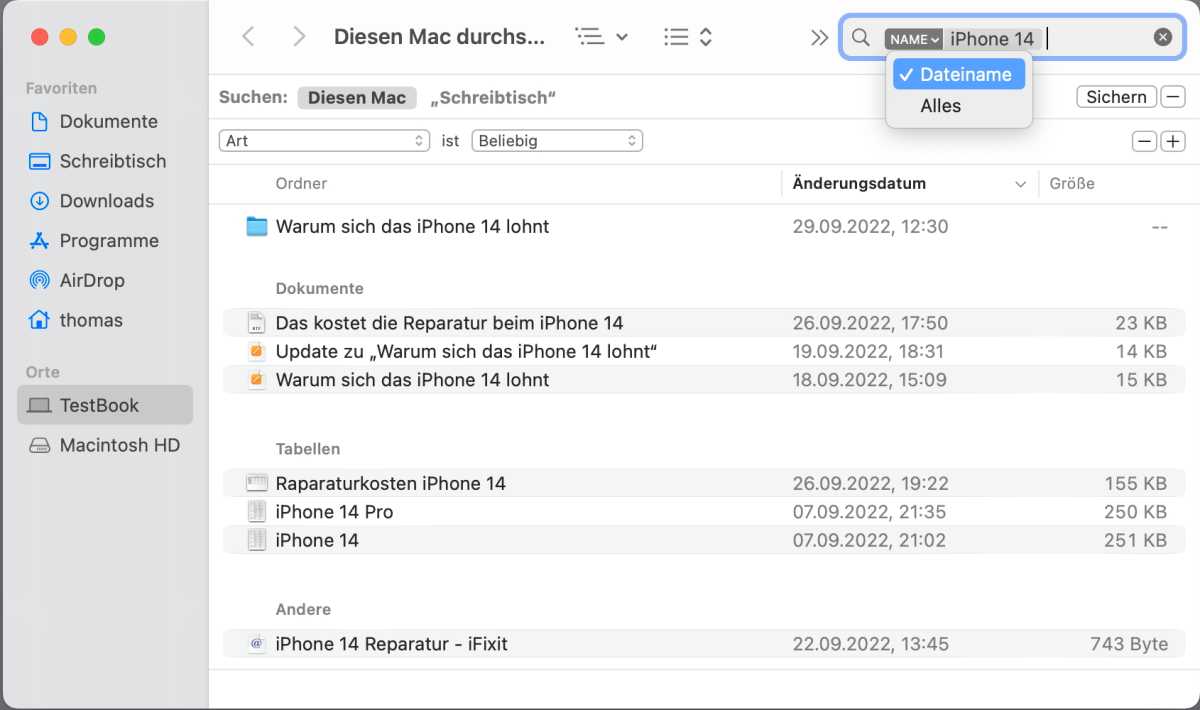The width and height of the screenshot is (1200, 710).
Task: Click the Sichern button
Action: (x=1116, y=97)
